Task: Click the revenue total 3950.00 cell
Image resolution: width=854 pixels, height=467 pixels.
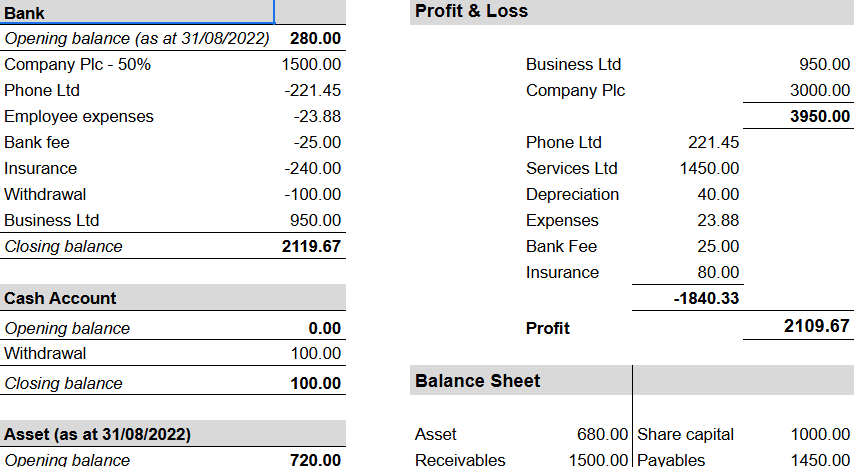Action: [x=798, y=116]
